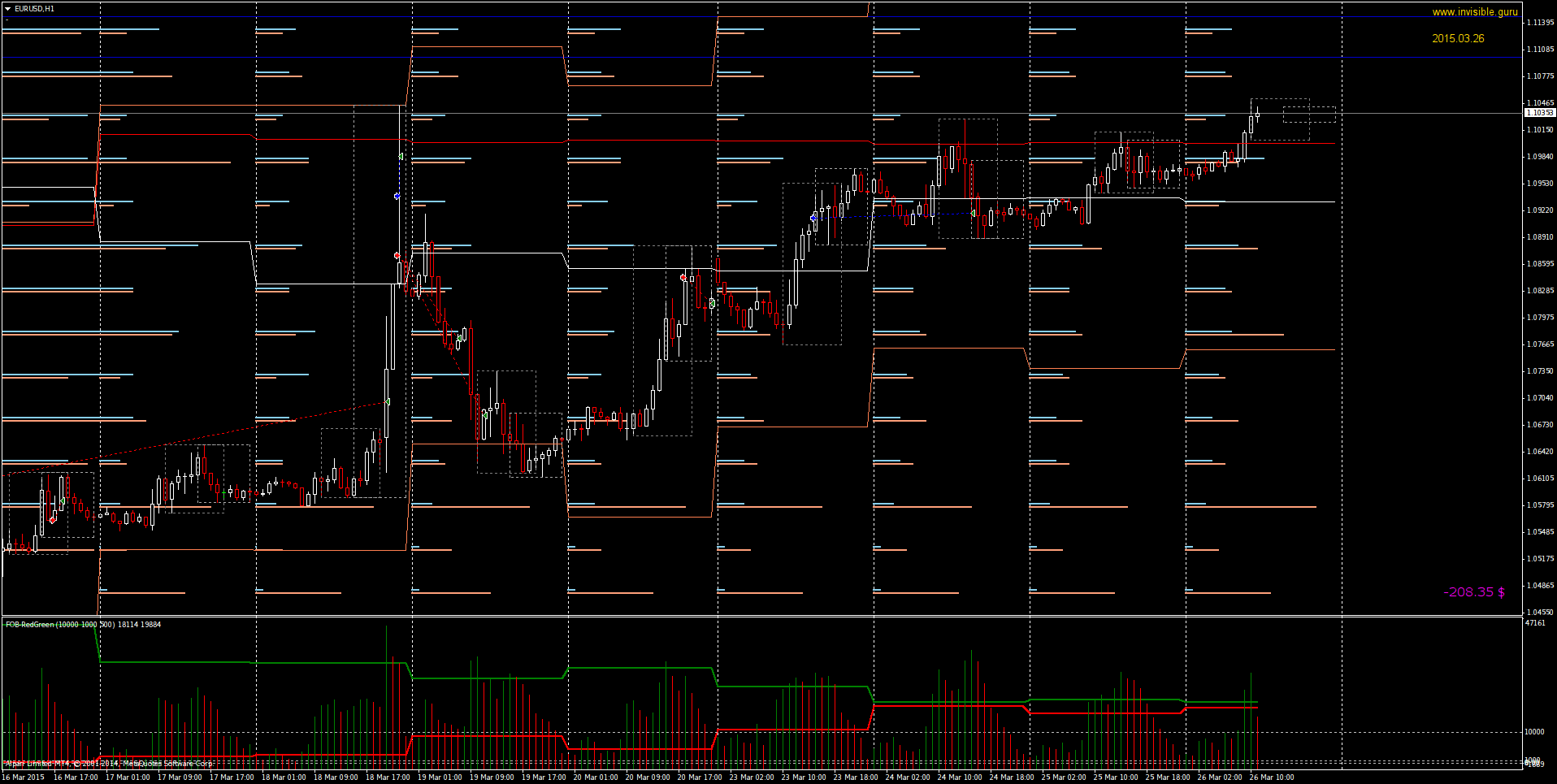Select the red trade marker near 20 Mar 17:00
The height and width of the screenshot is (784, 1557).
[683, 278]
